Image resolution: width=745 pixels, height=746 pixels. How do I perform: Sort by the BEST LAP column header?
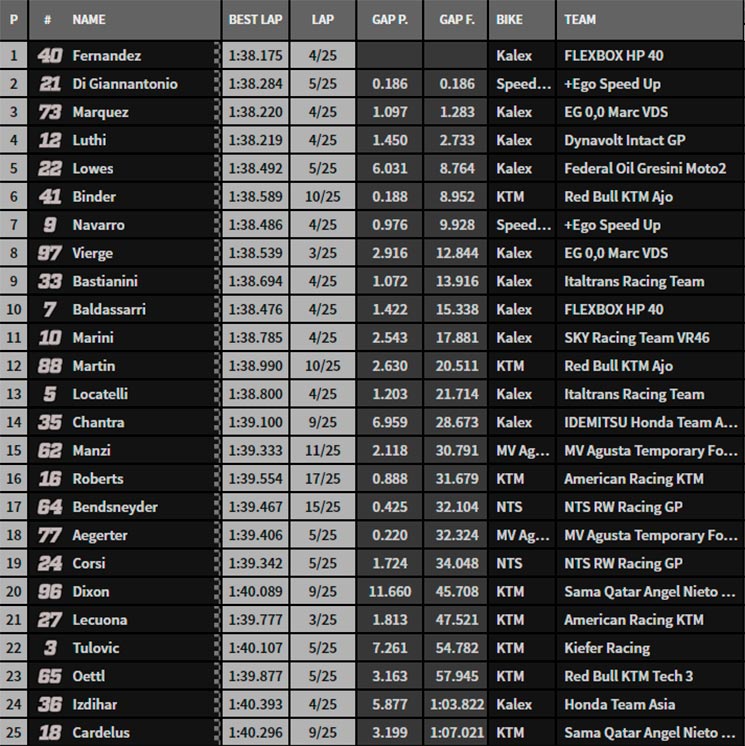point(255,20)
